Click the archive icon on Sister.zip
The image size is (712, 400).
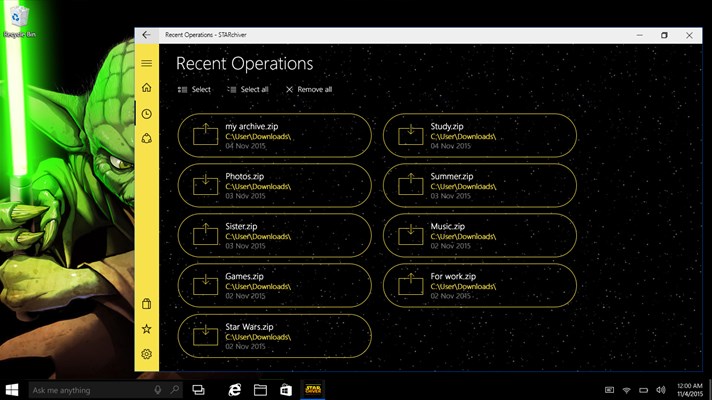[205, 235]
